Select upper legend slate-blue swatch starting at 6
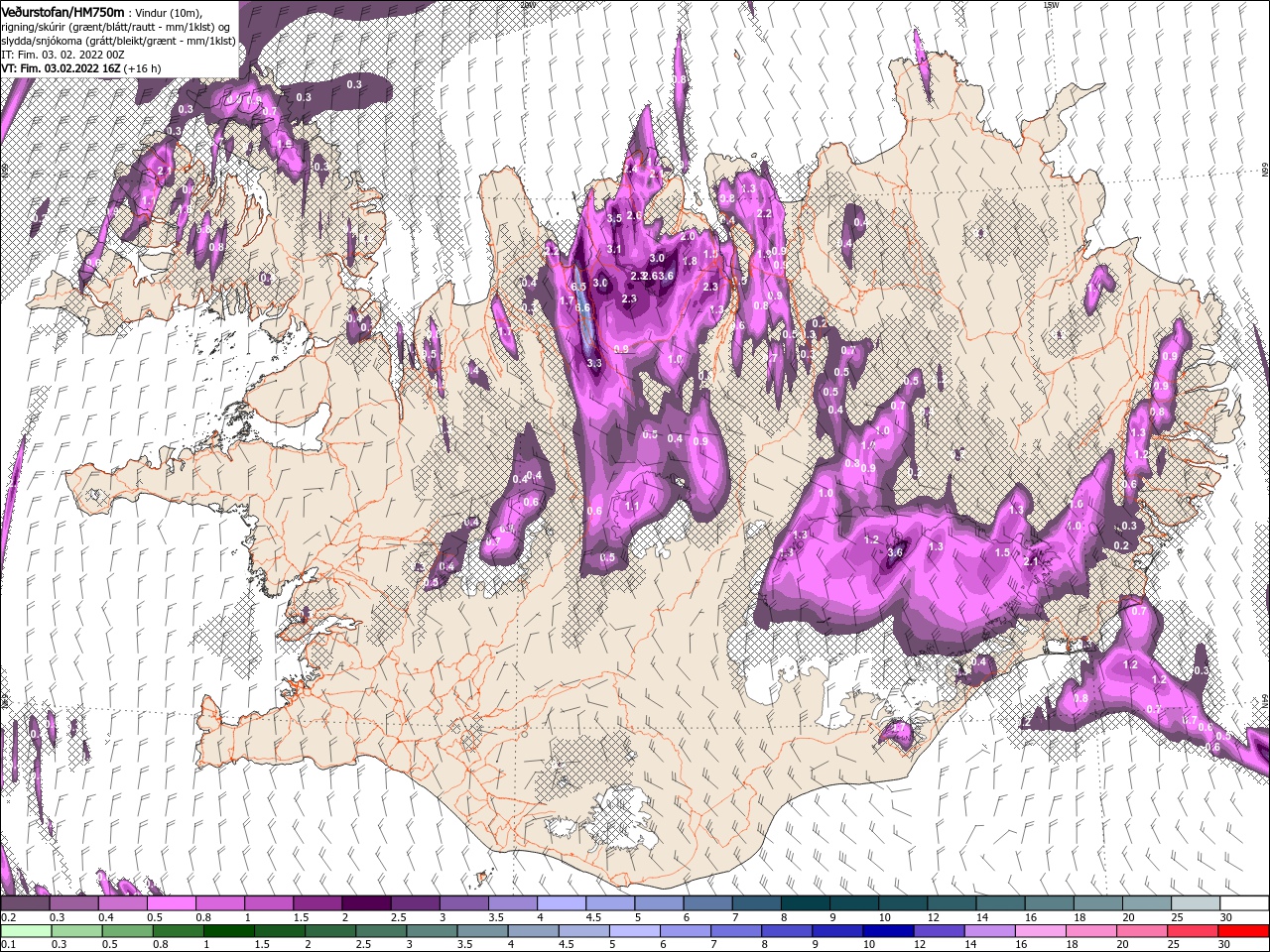1270x952 pixels. coord(706,903)
